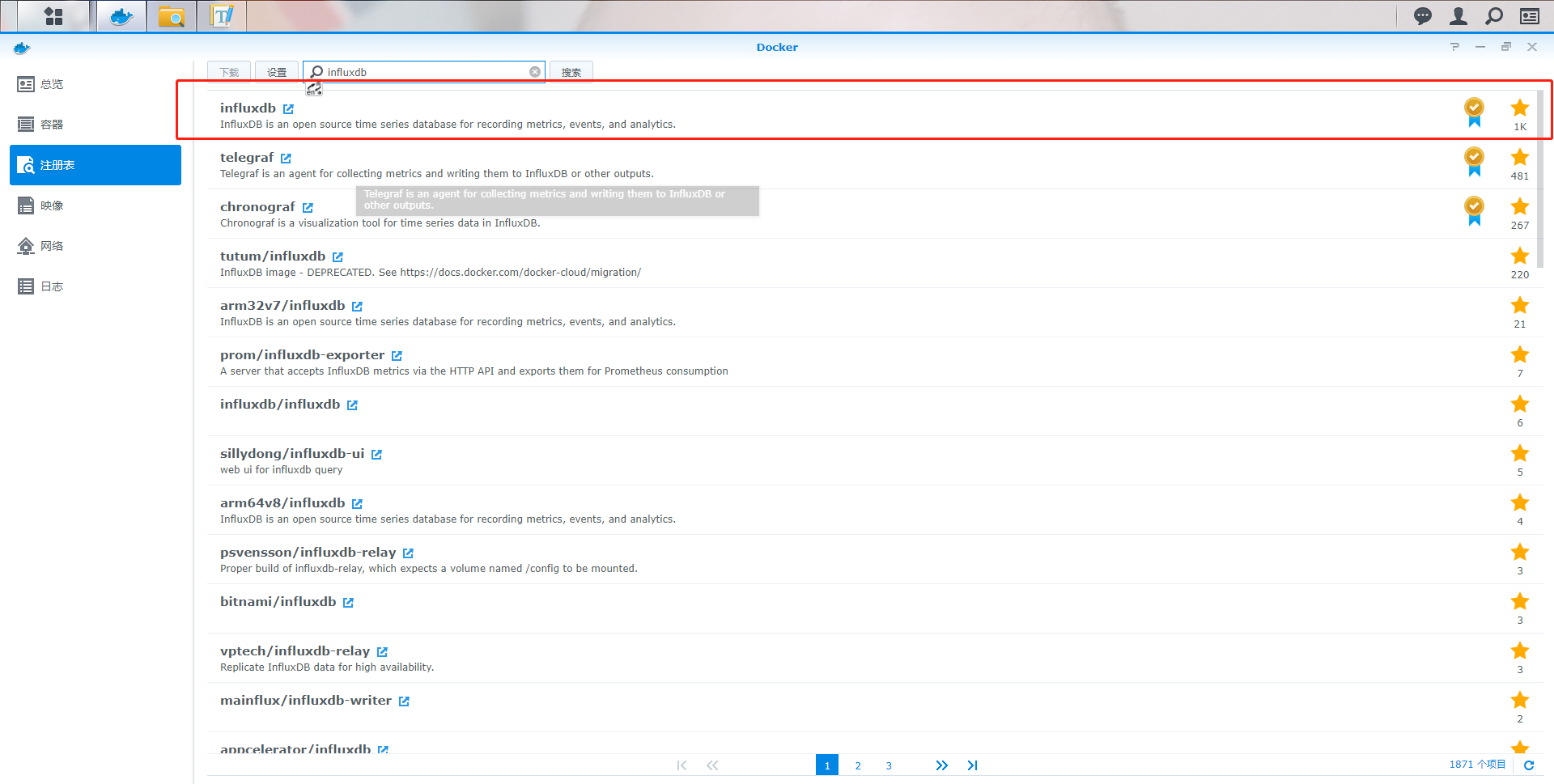Click the star icon for arm64v8/influxdb
The width and height of the screenshot is (1554, 784).
1520,502
